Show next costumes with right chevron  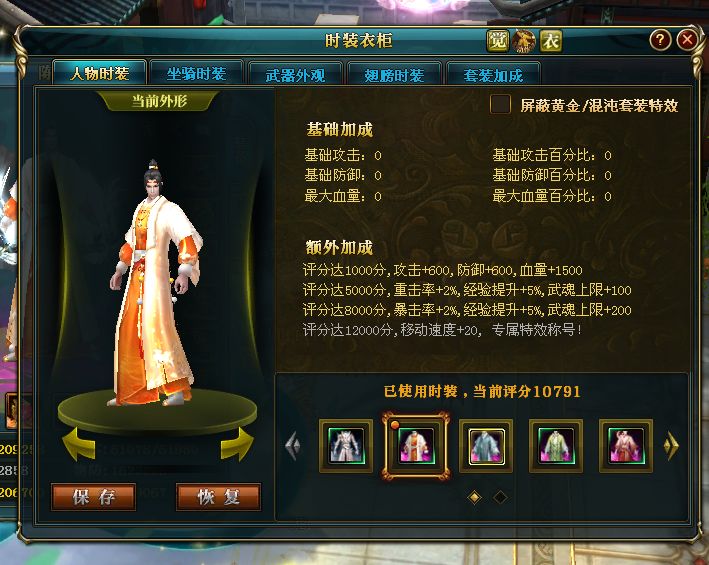671,446
